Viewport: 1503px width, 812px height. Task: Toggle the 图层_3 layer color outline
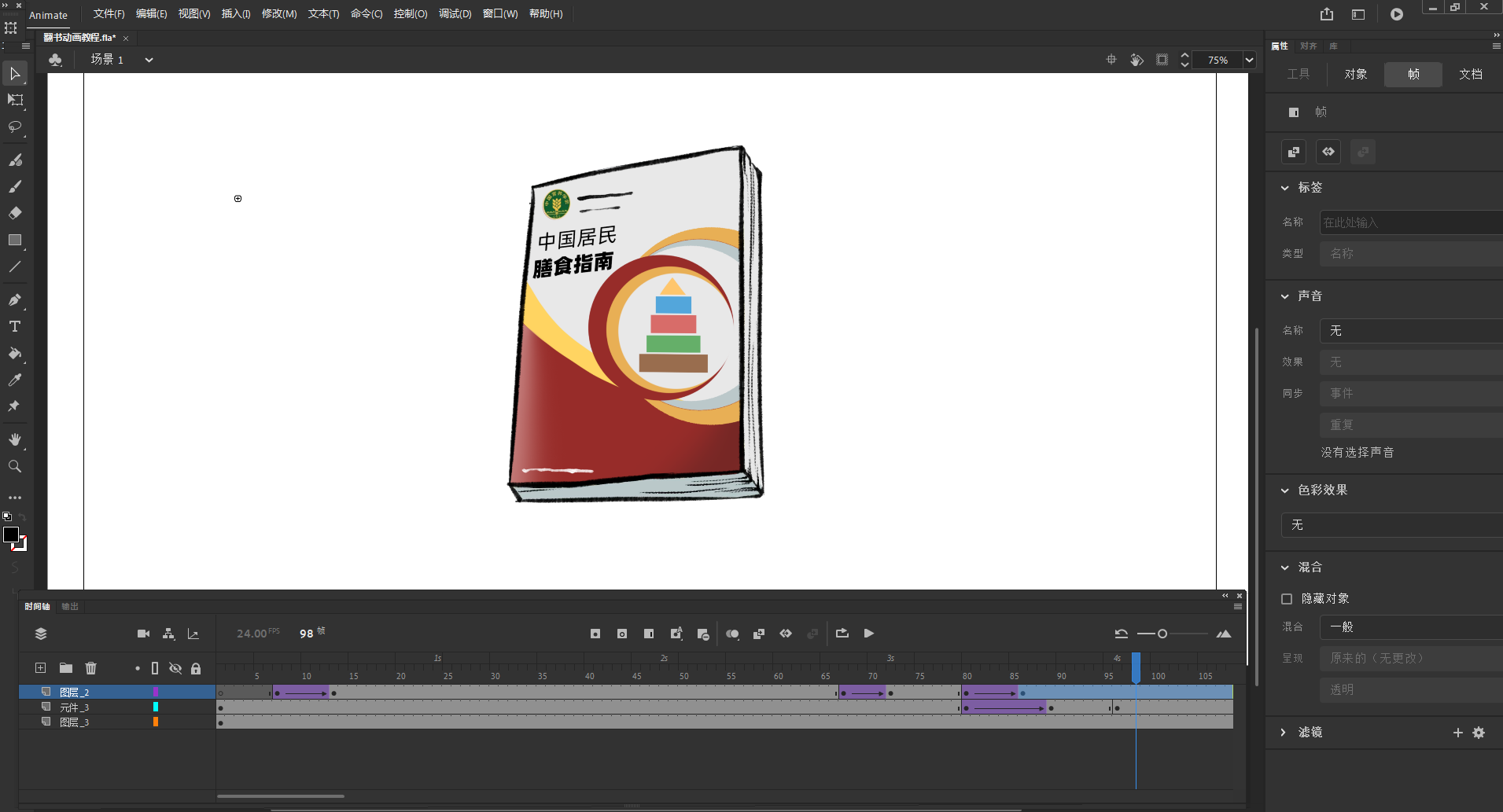pyautogui.click(x=156, y=722)
